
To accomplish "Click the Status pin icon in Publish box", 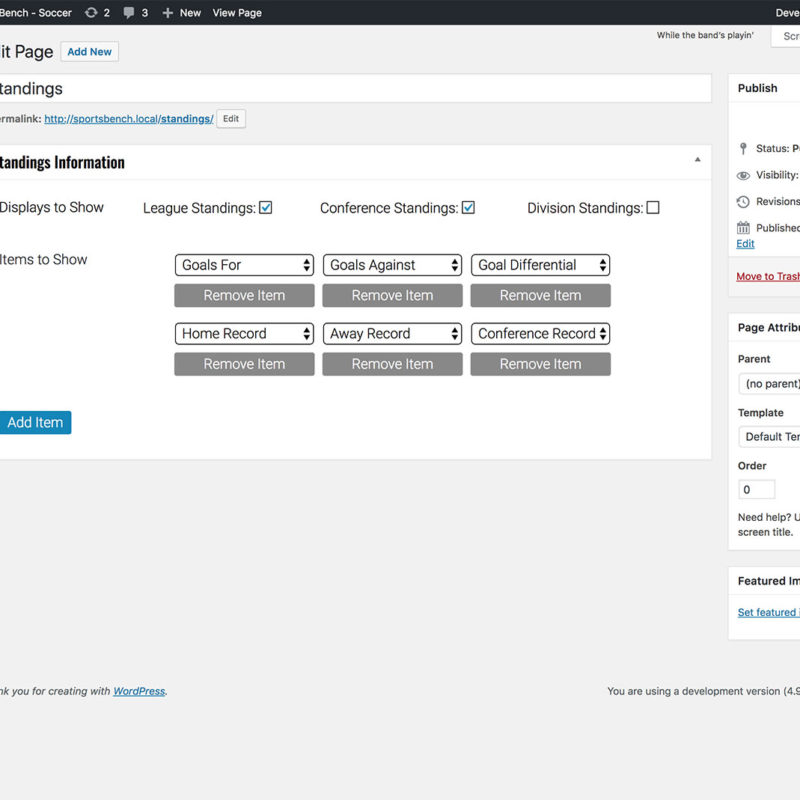I will pyautogui.click(x=743, y=148).
